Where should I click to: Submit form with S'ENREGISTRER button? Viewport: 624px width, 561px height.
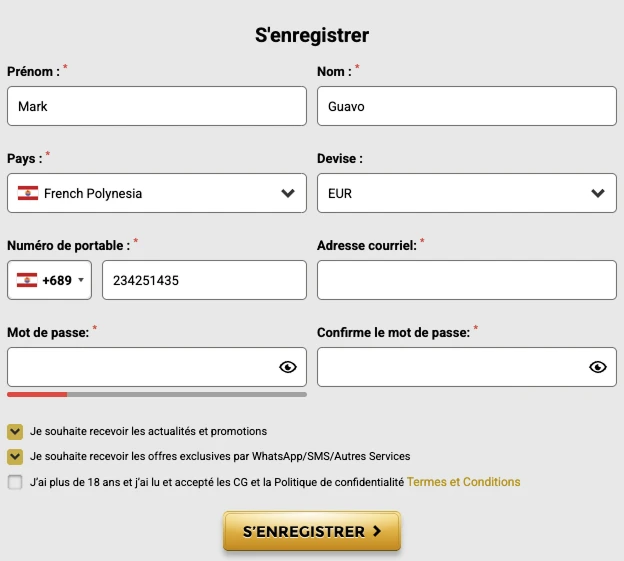(312, 531)
